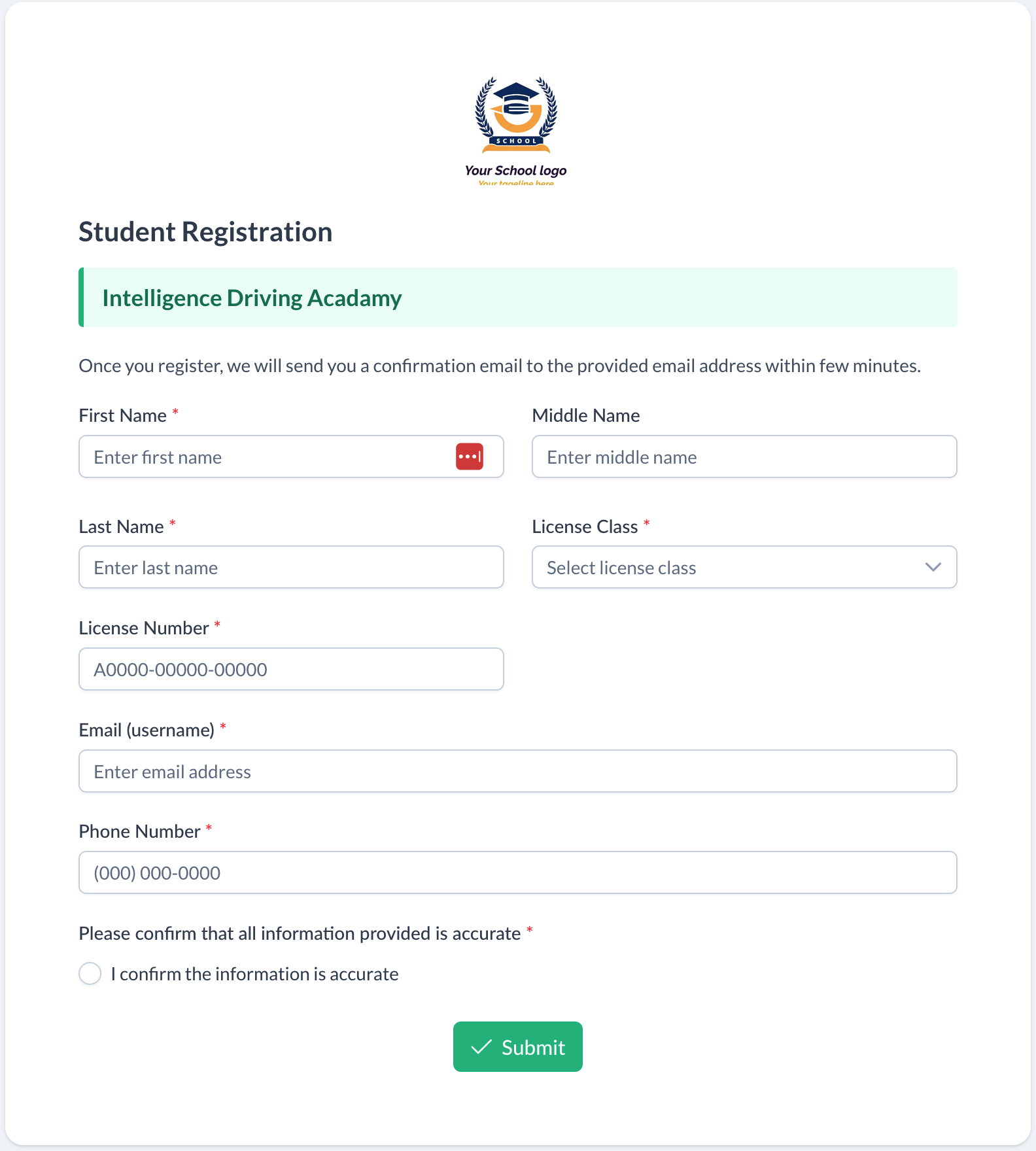The image size is (1036, 1151).
Task: Click the confirmation email instructions text
Action: 499,366
